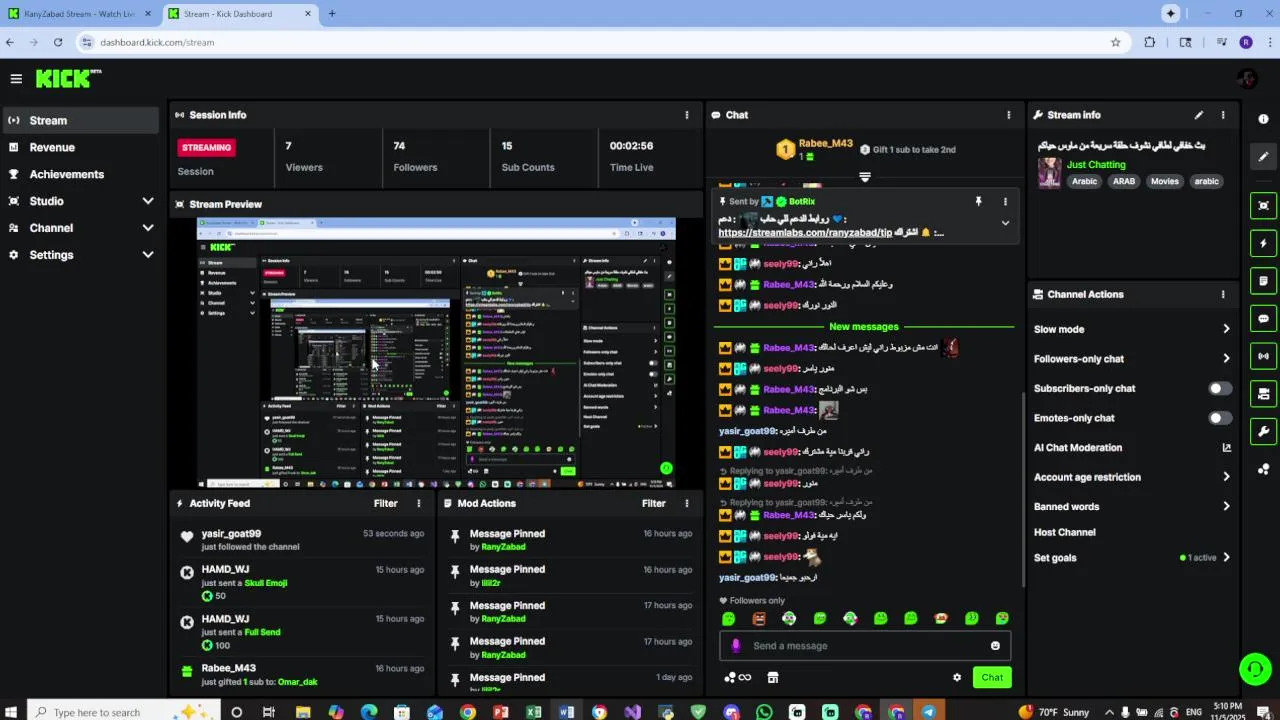Open the Stream info three-dot menu
1280x720 pixels.
[x=1223, y=115]
